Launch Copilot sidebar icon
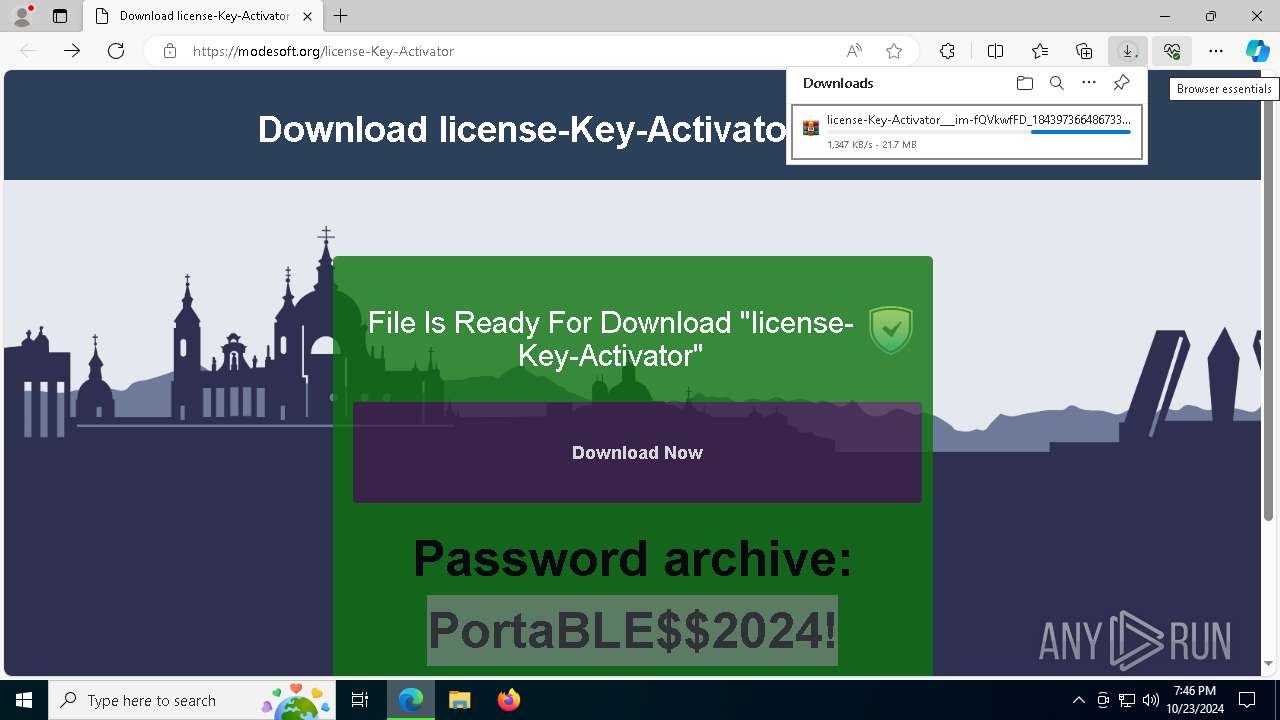1280x720 pixels. [1257, 51]
